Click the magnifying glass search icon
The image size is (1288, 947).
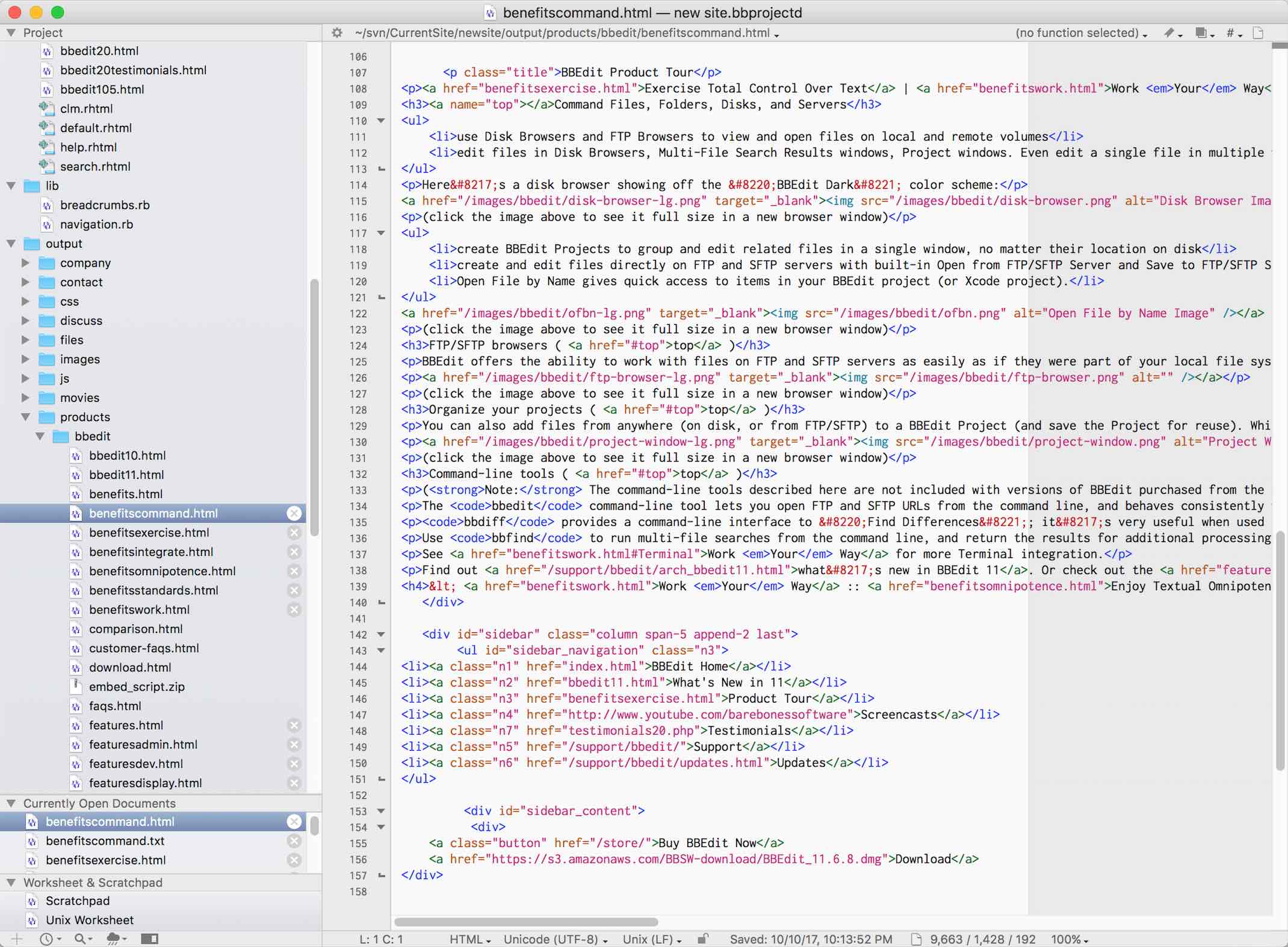click(81, 939)
